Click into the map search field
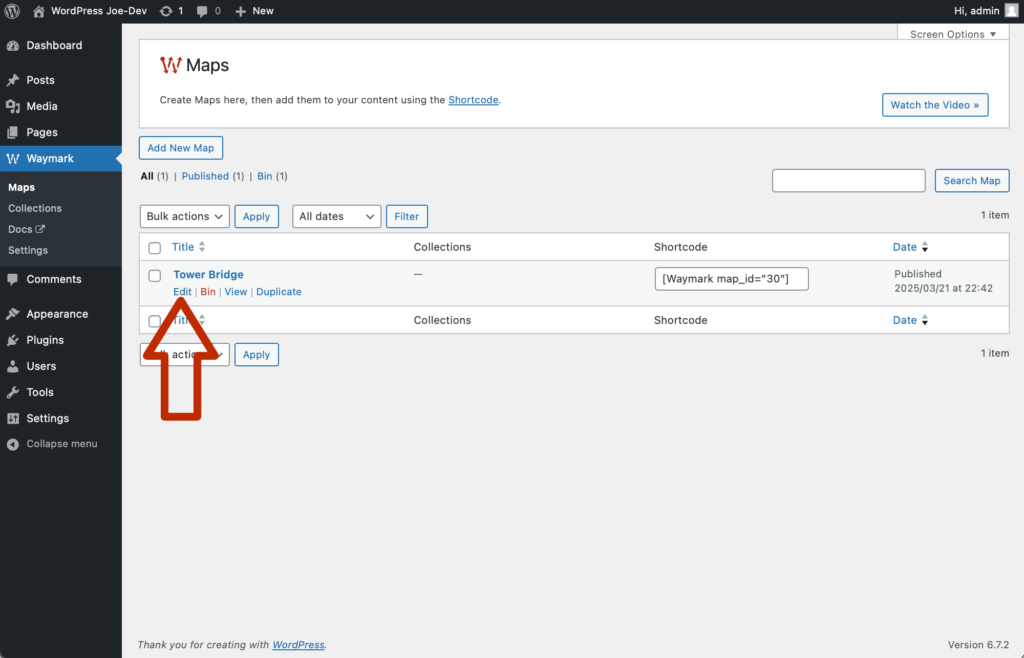This screenshot has height=658, width=1024. [x=848, y=181]
